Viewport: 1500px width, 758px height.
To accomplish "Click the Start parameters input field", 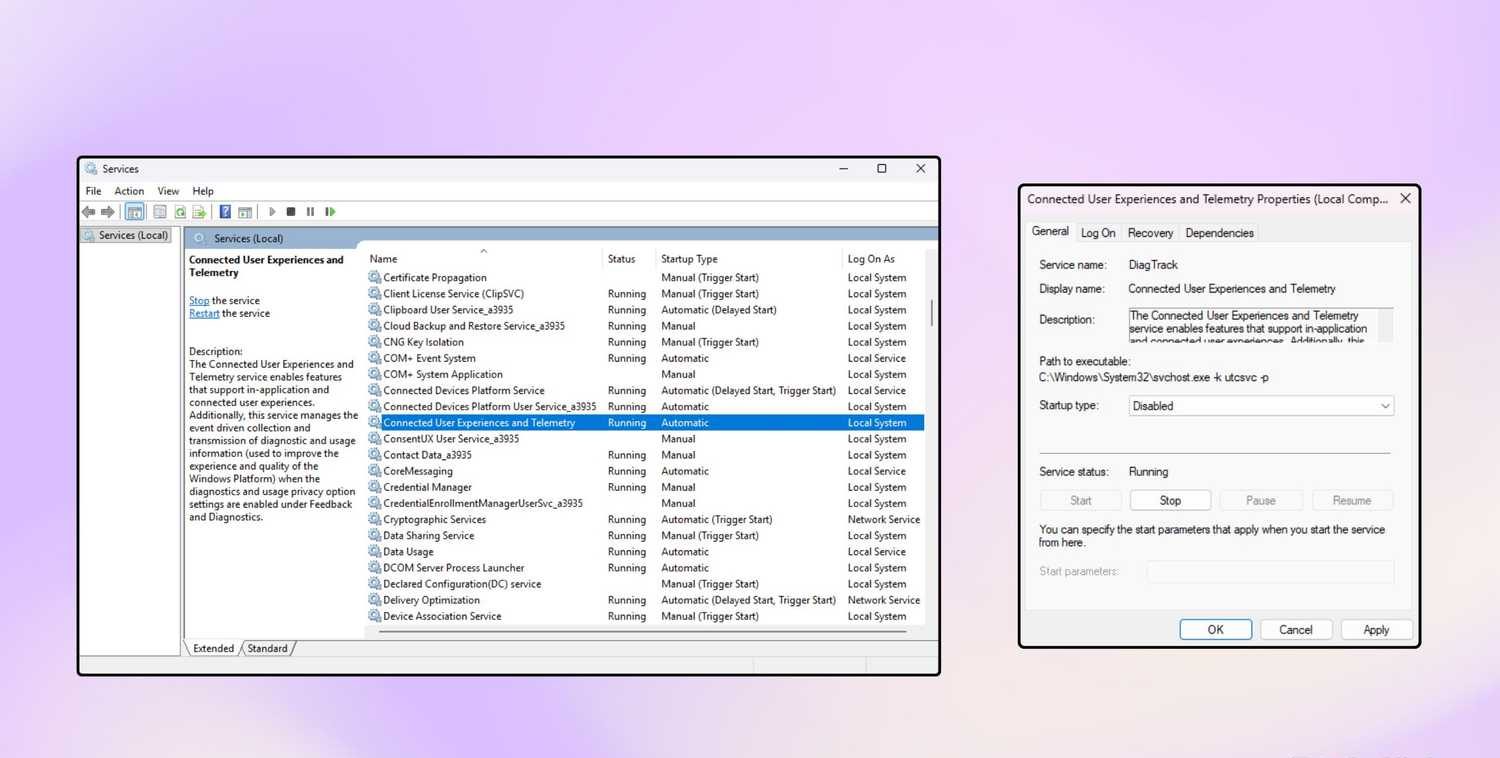I will 1270,570.
